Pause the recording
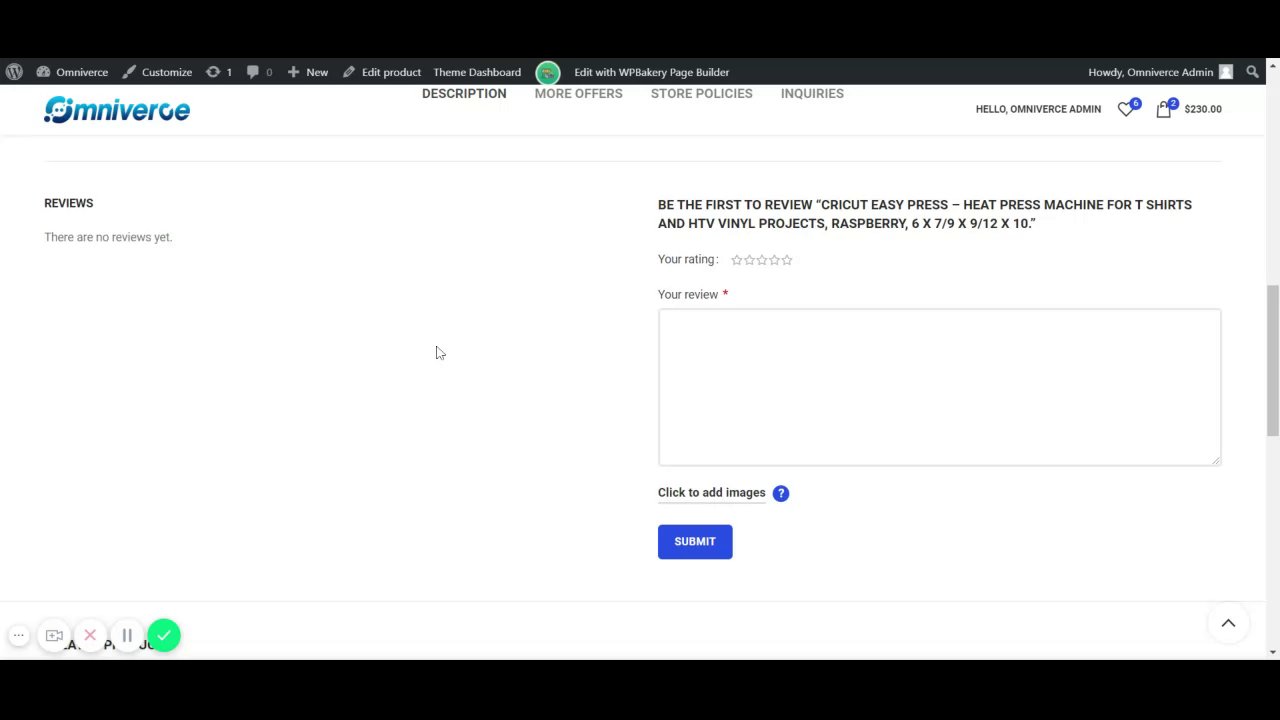The height and width of the screenshot is (720, 1280). (127, 635)
